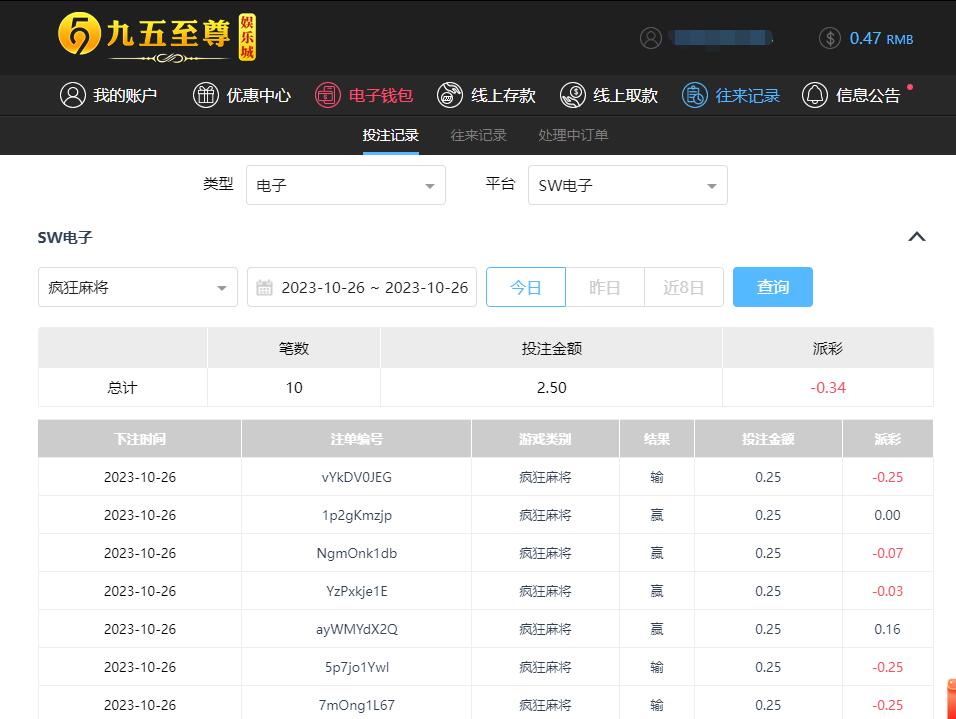Open 优惠中心 gift icon
Image resolution: width=956 pixels, height=719 pixels.
(205, 95)
